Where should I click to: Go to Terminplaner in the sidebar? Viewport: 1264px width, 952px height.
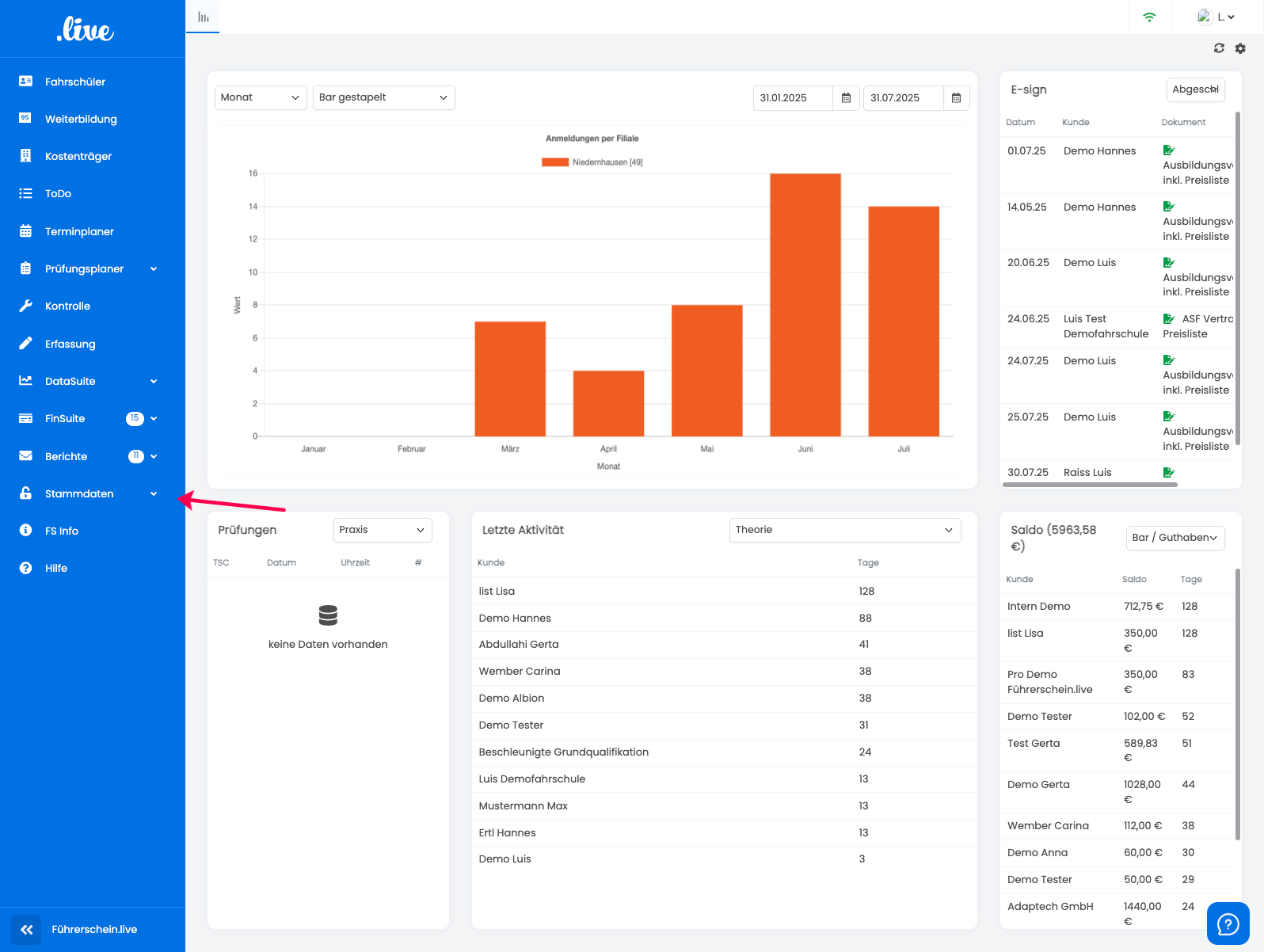point(79,231)
